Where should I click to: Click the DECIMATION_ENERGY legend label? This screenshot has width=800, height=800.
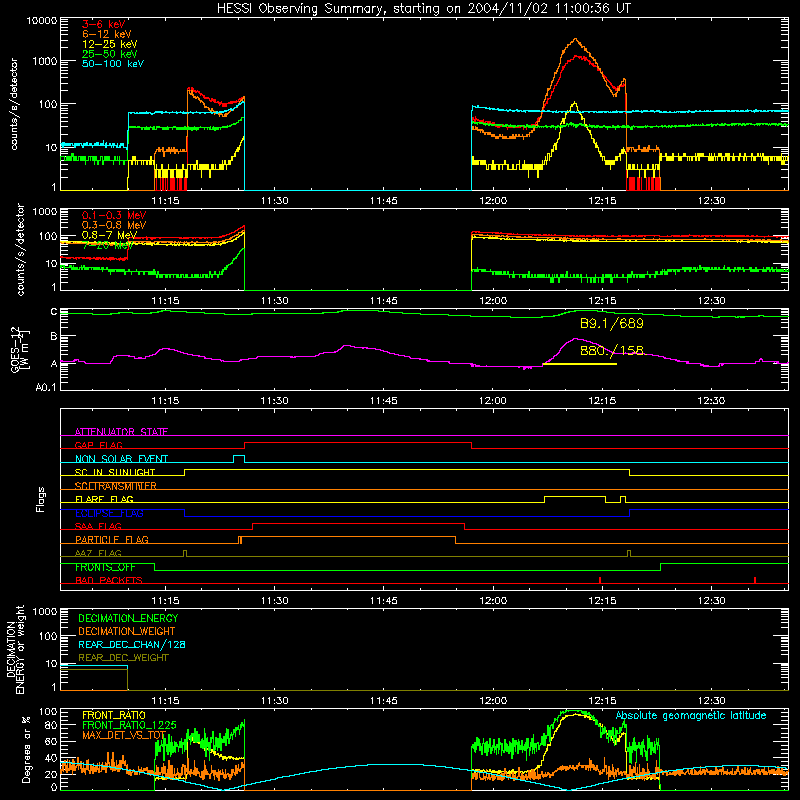(128, 618)
